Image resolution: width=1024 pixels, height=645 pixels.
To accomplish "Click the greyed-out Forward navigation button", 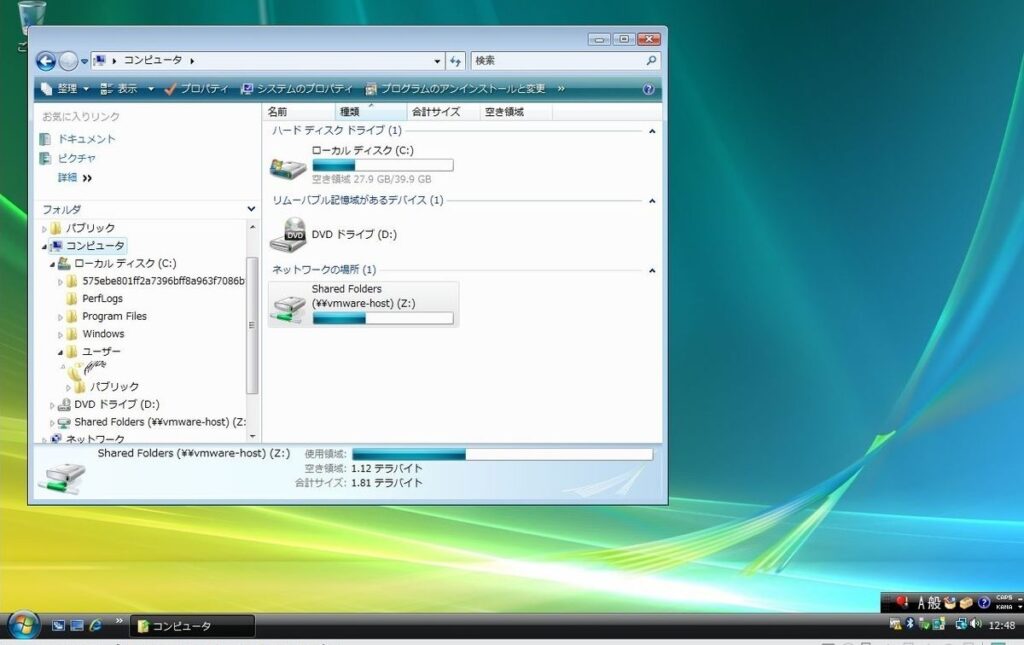I will point(68,61).
